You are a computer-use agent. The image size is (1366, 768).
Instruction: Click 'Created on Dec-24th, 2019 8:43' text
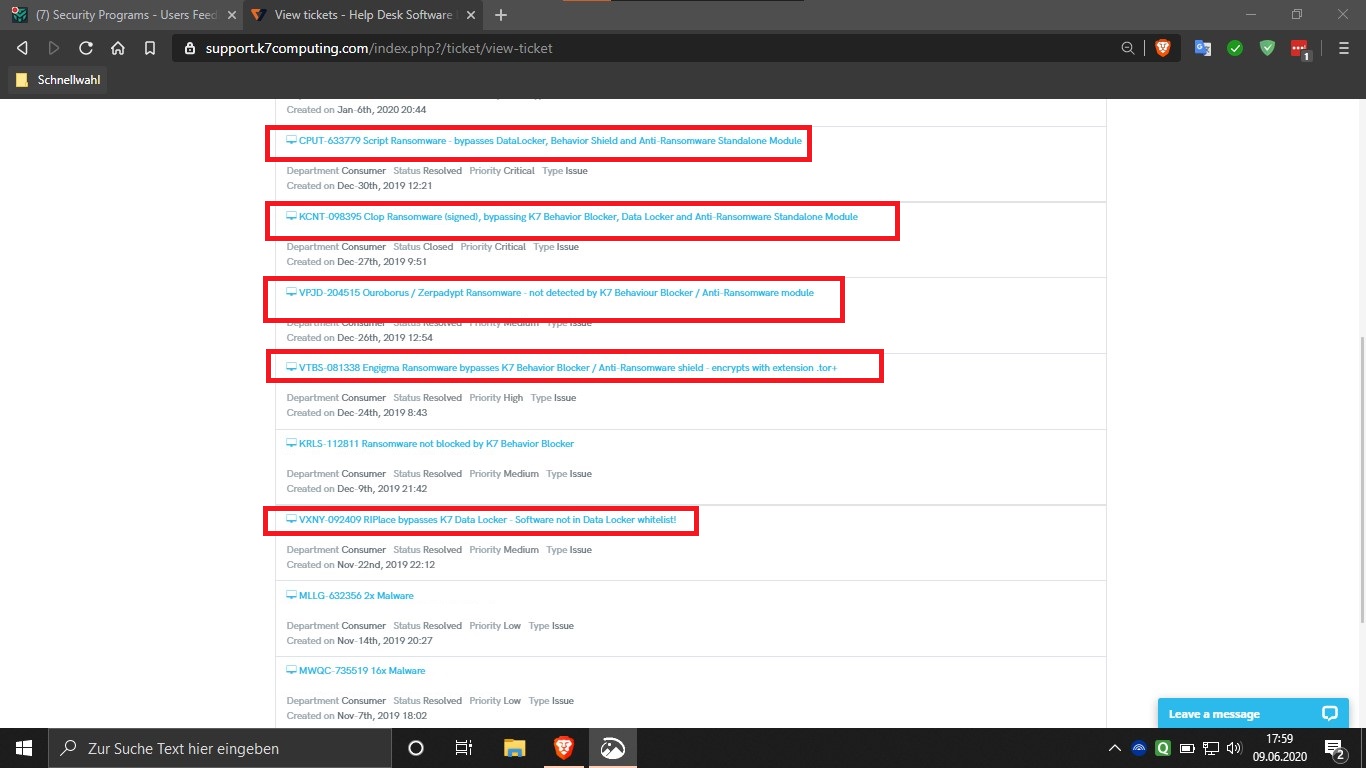pos(357,413)
